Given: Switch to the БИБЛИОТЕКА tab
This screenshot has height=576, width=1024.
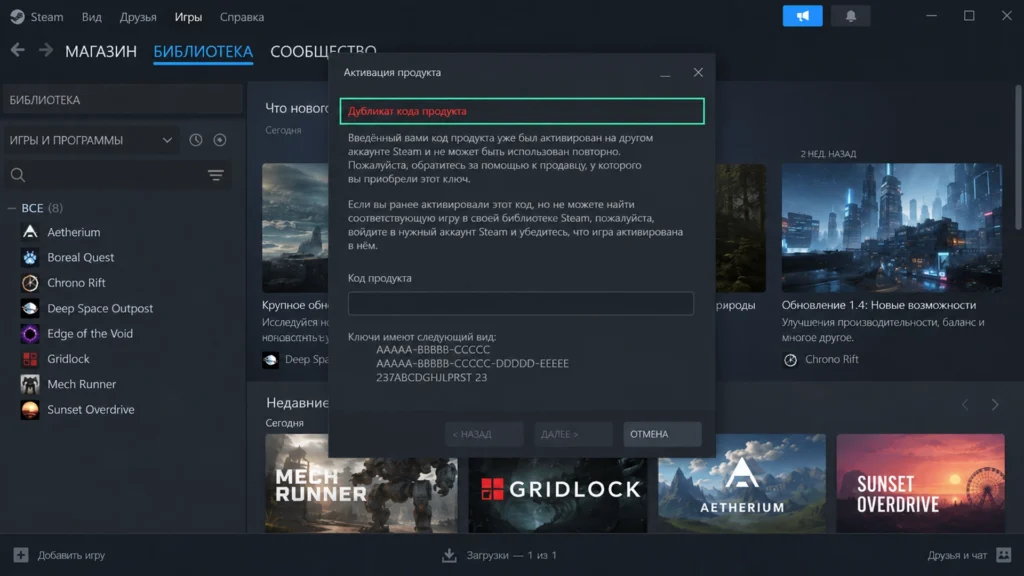Looking at the screenshot, I should [203, 51].
